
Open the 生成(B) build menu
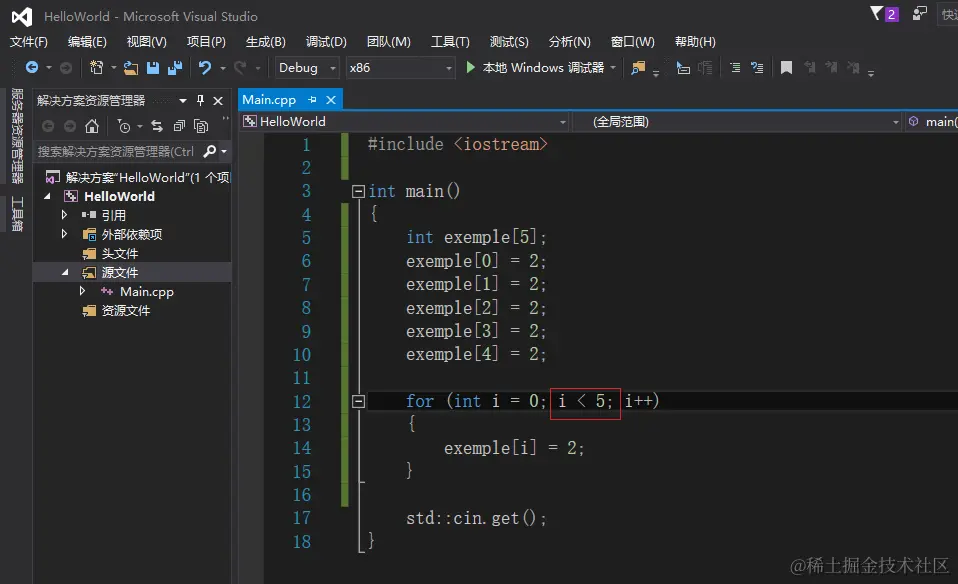tap(266, 42)
